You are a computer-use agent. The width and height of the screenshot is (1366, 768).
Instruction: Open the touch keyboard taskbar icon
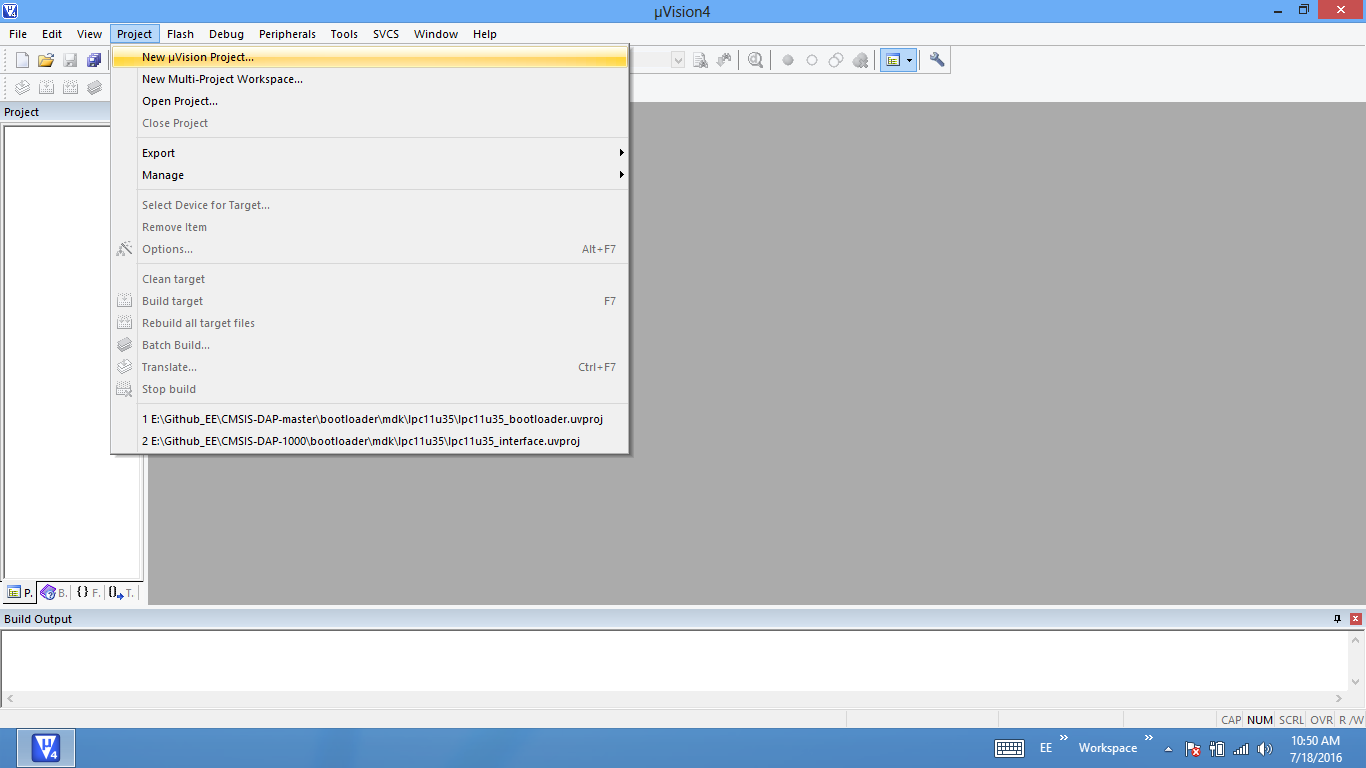click(x=1009, y=748)
